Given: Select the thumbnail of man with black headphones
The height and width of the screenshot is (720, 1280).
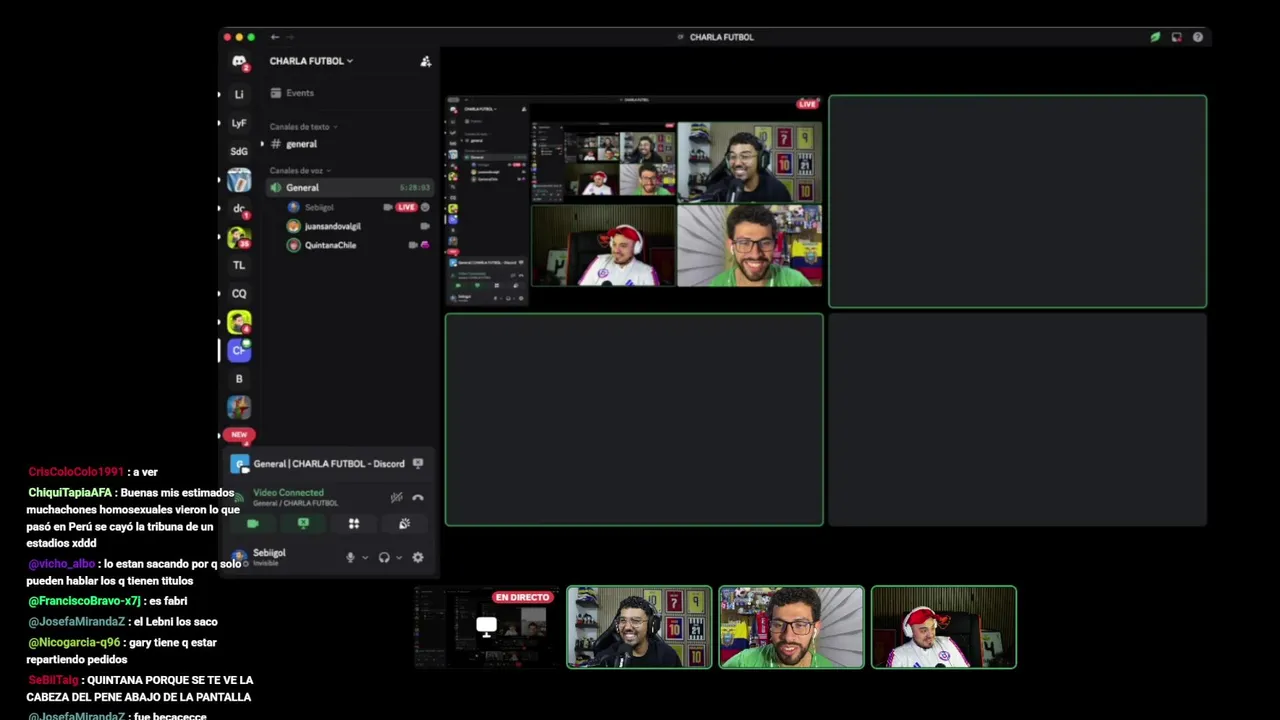Looking at the screenshot, I should 639,627.
